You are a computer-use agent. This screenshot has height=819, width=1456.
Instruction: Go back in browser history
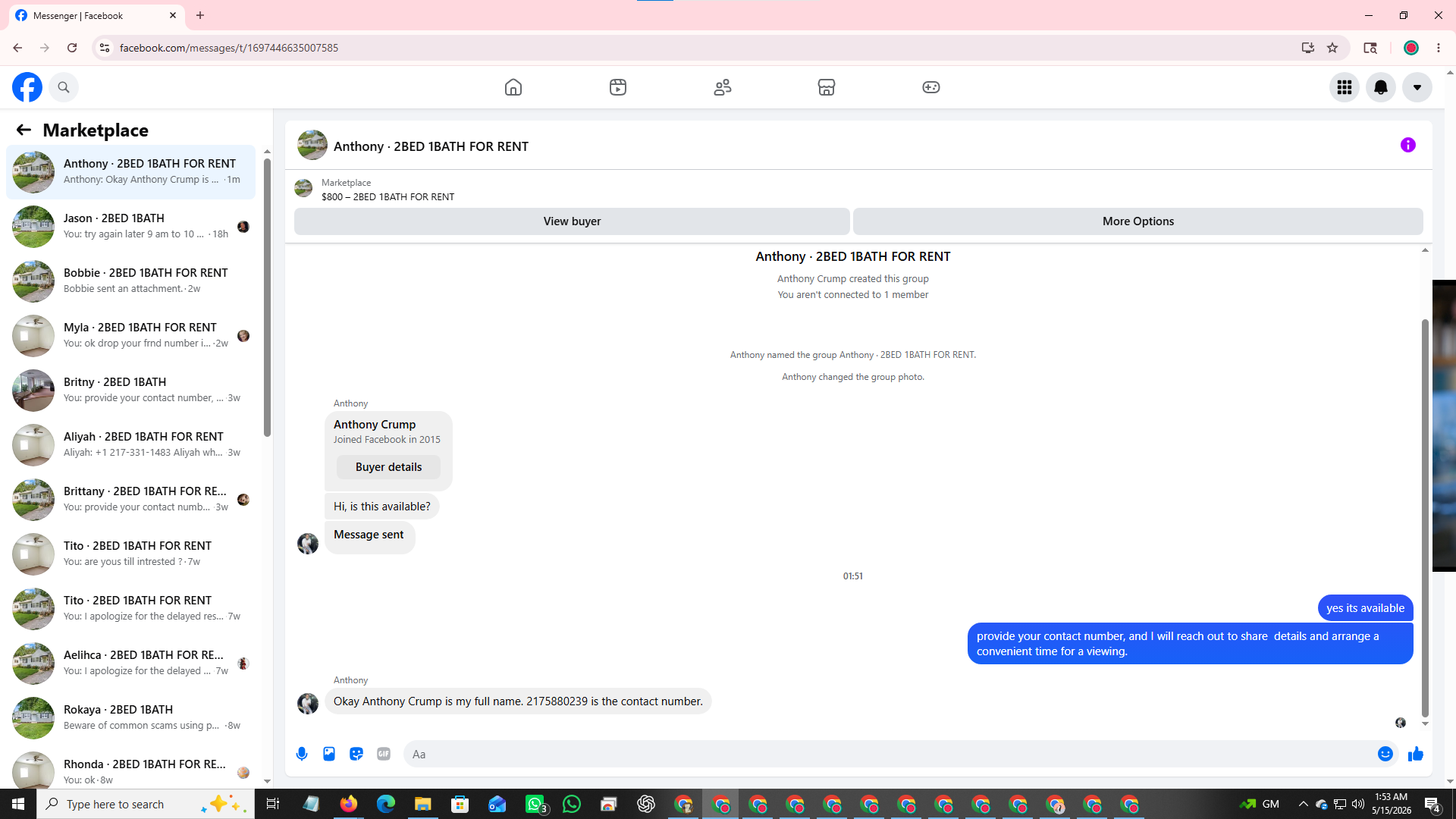pos(17,48)
